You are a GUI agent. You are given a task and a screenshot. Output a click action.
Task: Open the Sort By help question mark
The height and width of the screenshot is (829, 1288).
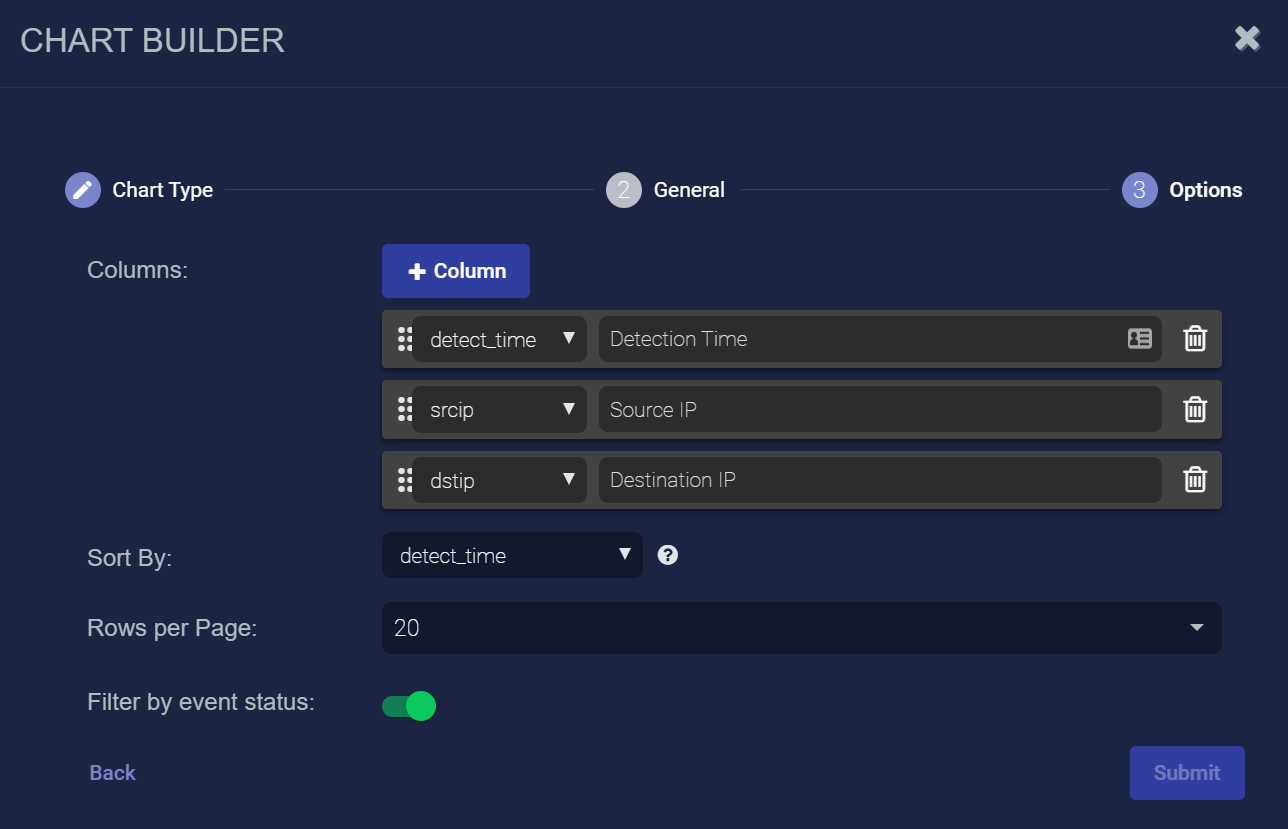click(x=668, y=555)
